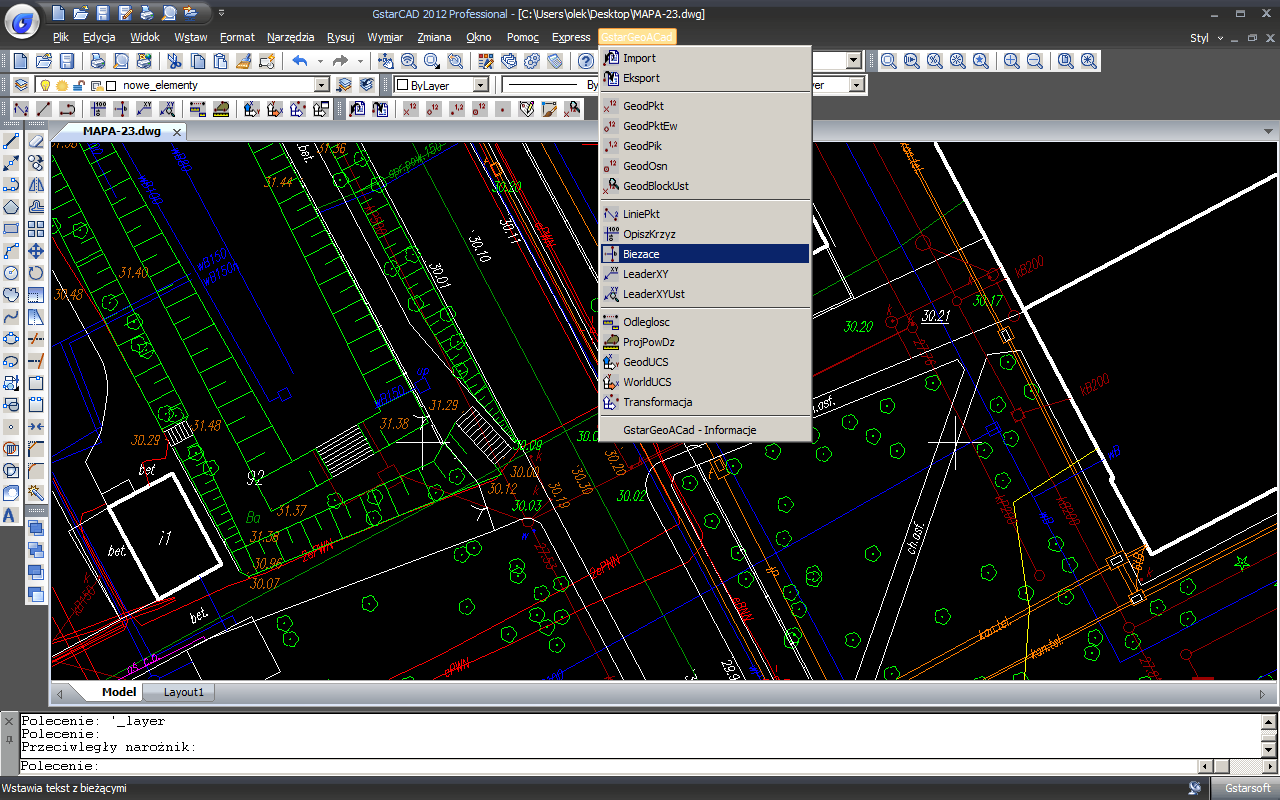Click the quick access Print icon

pyautogui.click(x=146, y=13)
